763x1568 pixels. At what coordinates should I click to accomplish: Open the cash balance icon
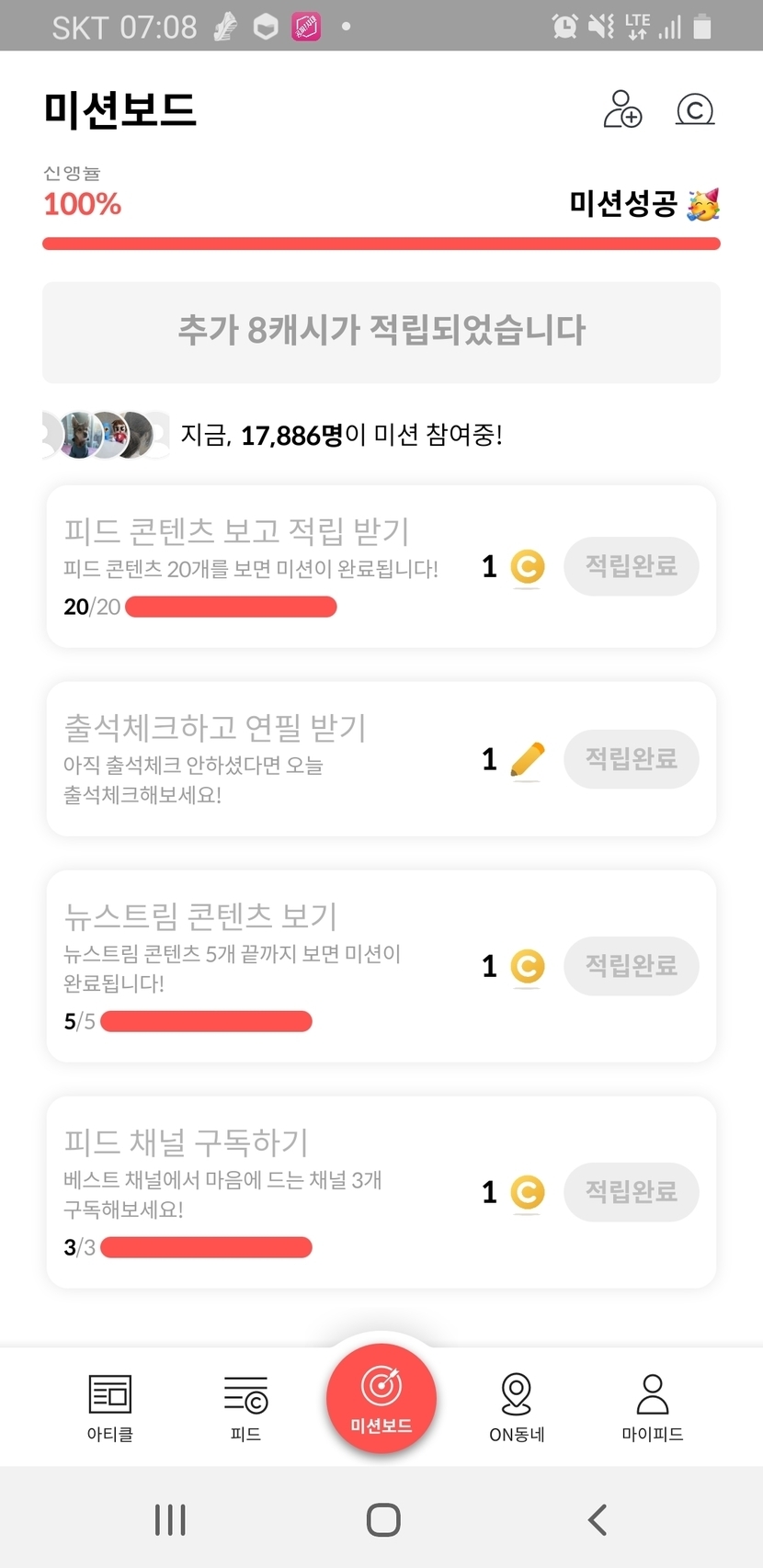695,110
